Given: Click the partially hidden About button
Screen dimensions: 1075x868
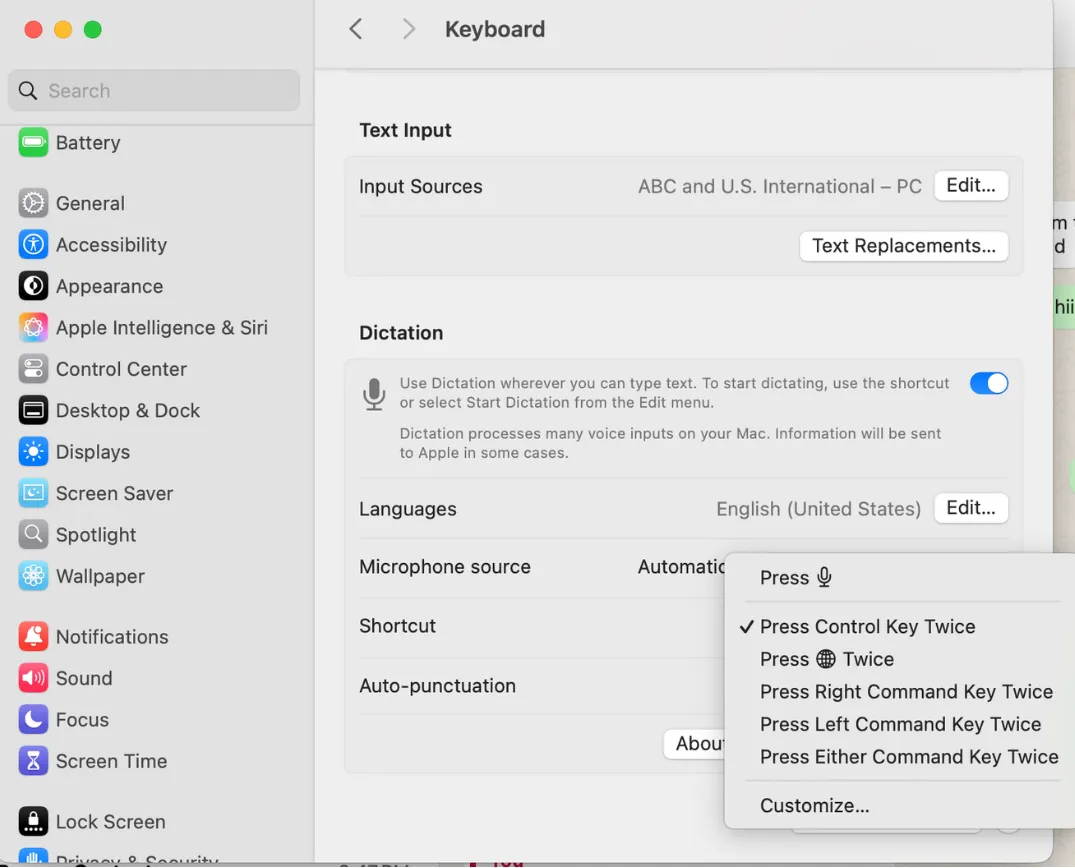Looking at the screenshot, I should 695,744.
